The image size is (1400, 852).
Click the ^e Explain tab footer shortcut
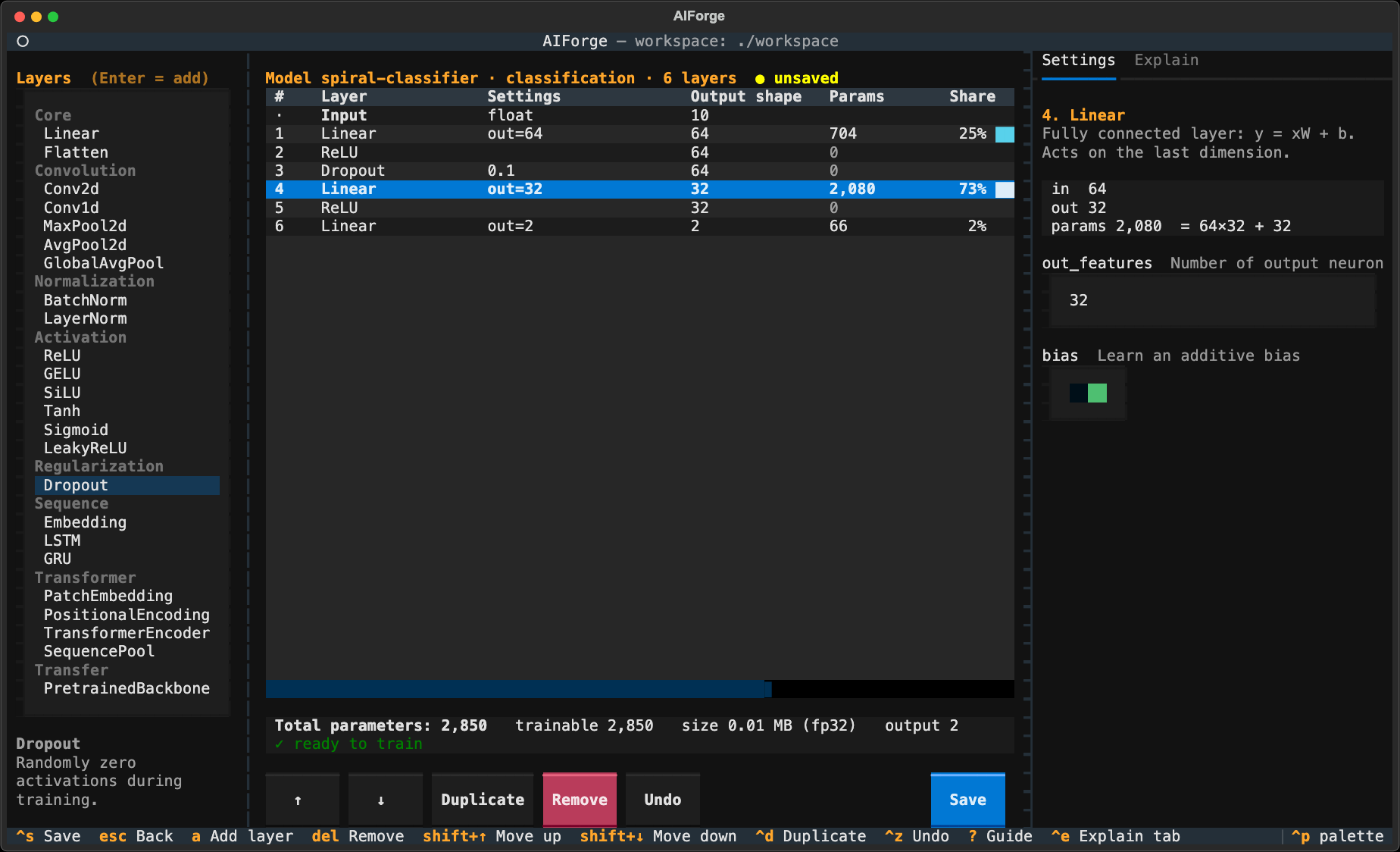point(1115,836)
